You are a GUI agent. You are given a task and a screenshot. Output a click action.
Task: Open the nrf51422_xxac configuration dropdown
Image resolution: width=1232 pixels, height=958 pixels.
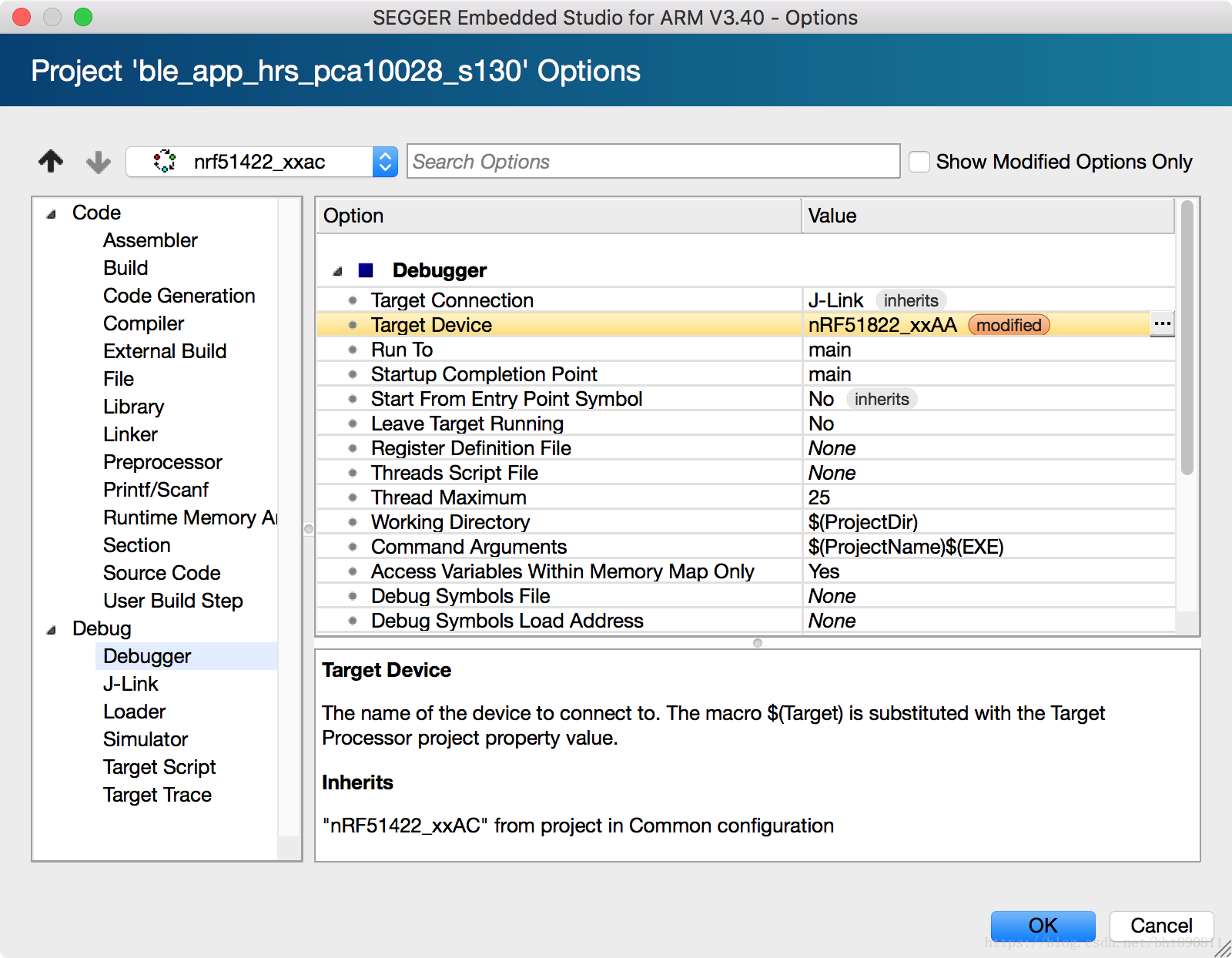point(262,162)
